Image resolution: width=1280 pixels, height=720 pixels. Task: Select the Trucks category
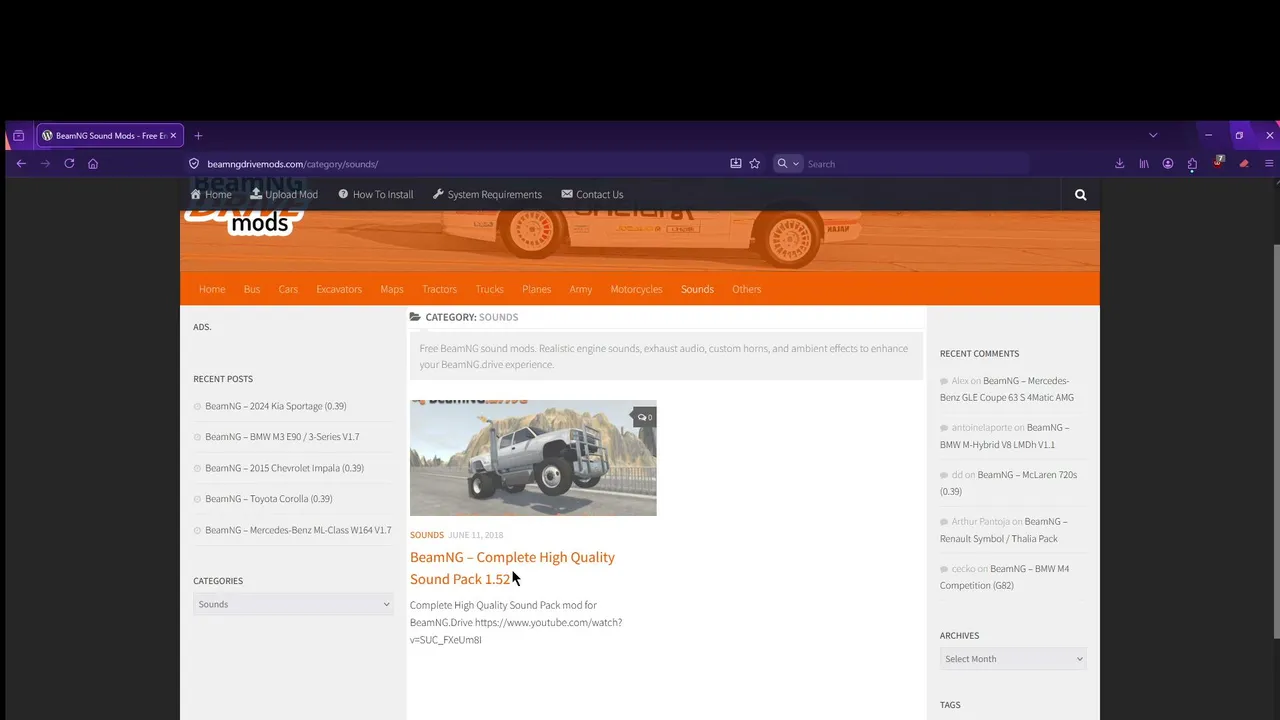tap(489, 289)
